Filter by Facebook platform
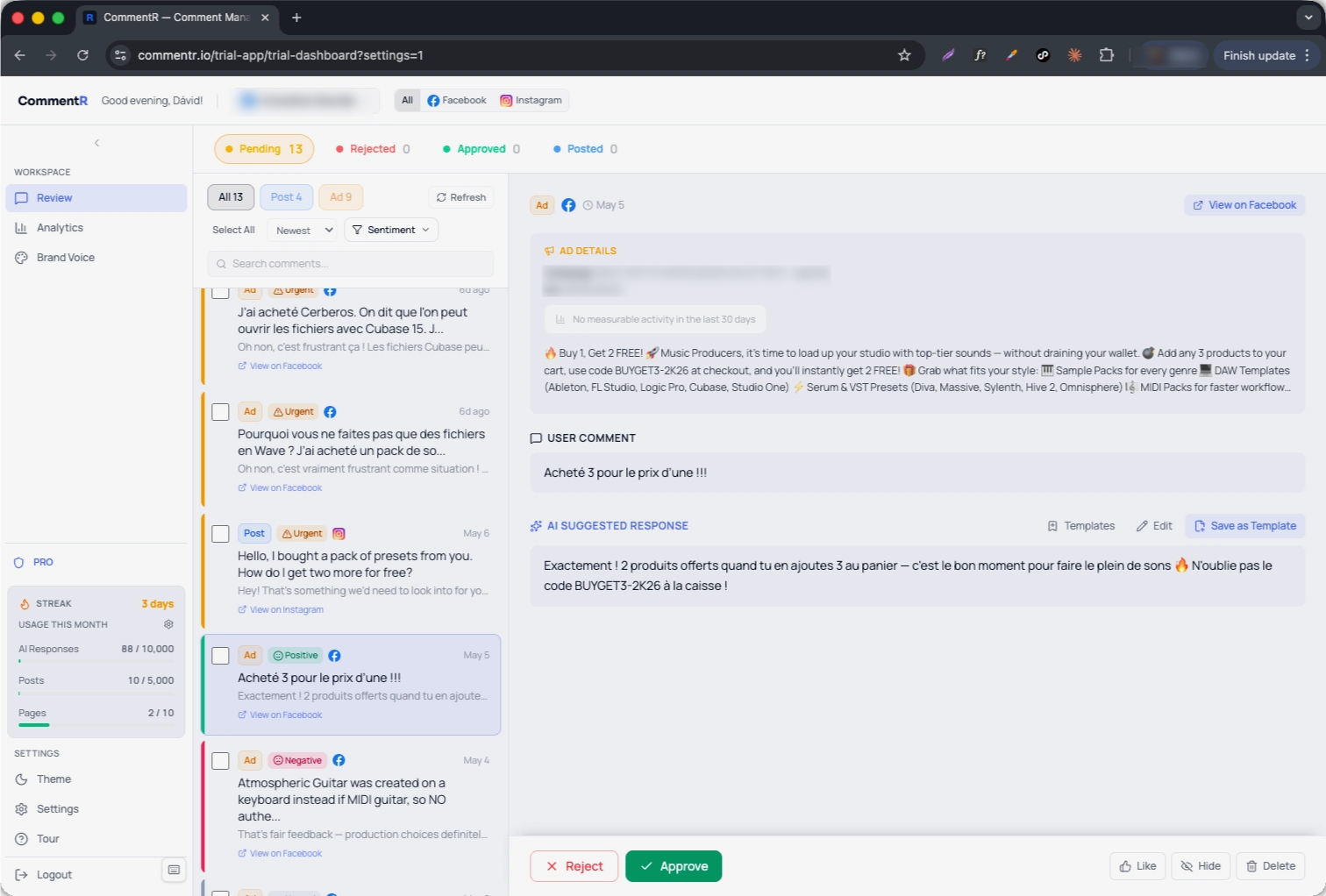The image size is (1326, 896). 456,101
